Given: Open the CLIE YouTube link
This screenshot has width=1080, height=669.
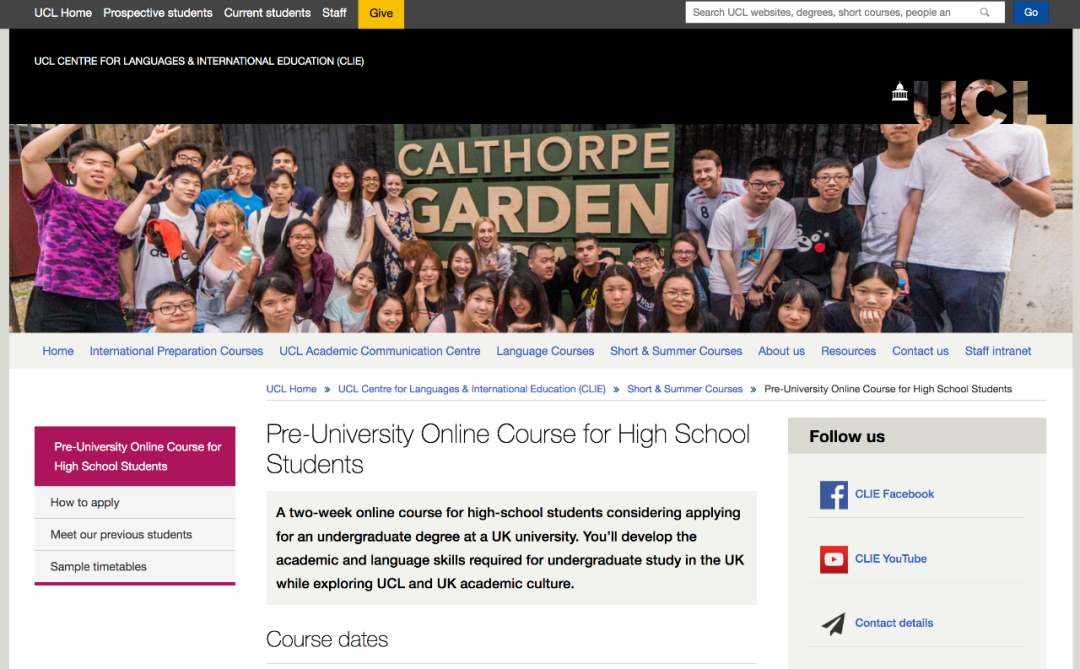Looking at the screenshot, I should pos(890,559).
